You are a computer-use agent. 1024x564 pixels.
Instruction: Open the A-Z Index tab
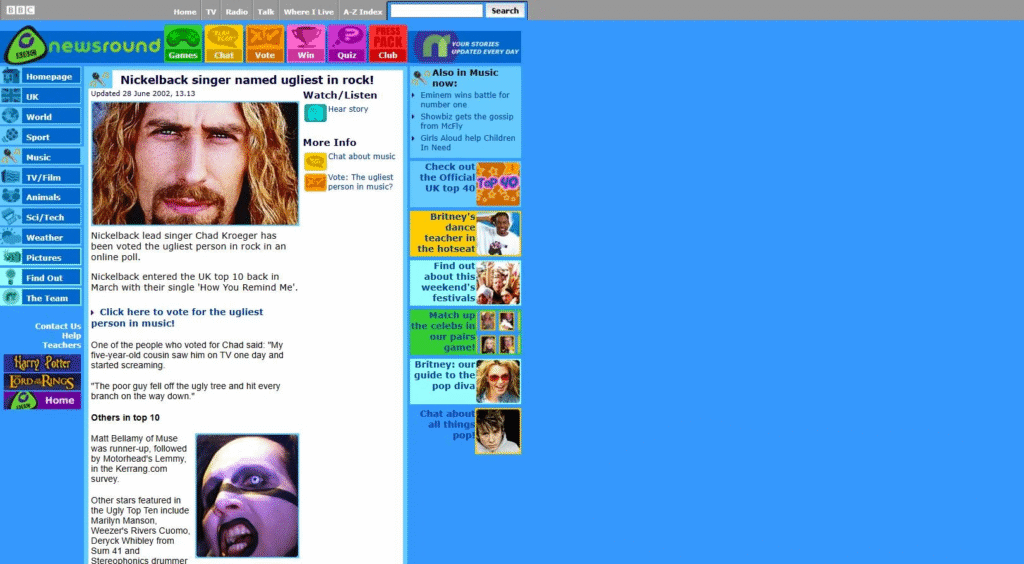click(x=362, y=11)
